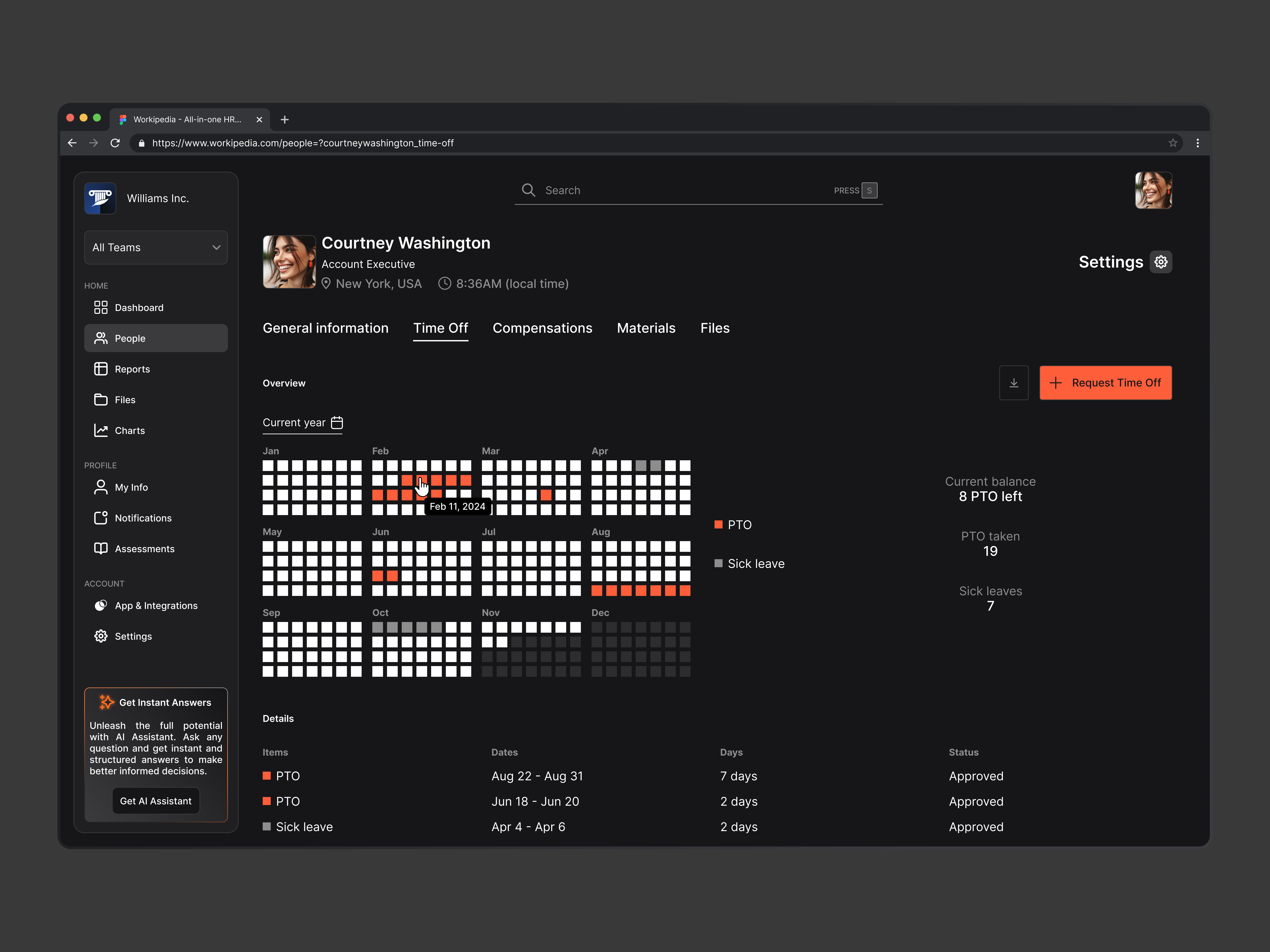Click the '8 PTO left' balance
The width and height of the screenshot is (1270, 952).
pos(990,496)
